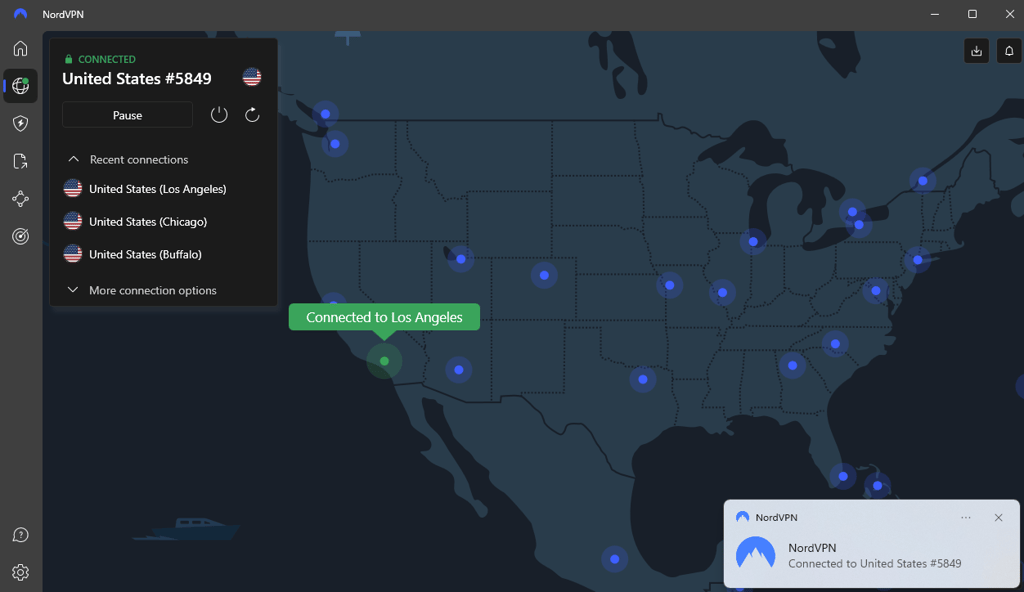Click the NordVPN logo in notification
The width and height of the screenshot is (1024, 592).
[756, 553]
